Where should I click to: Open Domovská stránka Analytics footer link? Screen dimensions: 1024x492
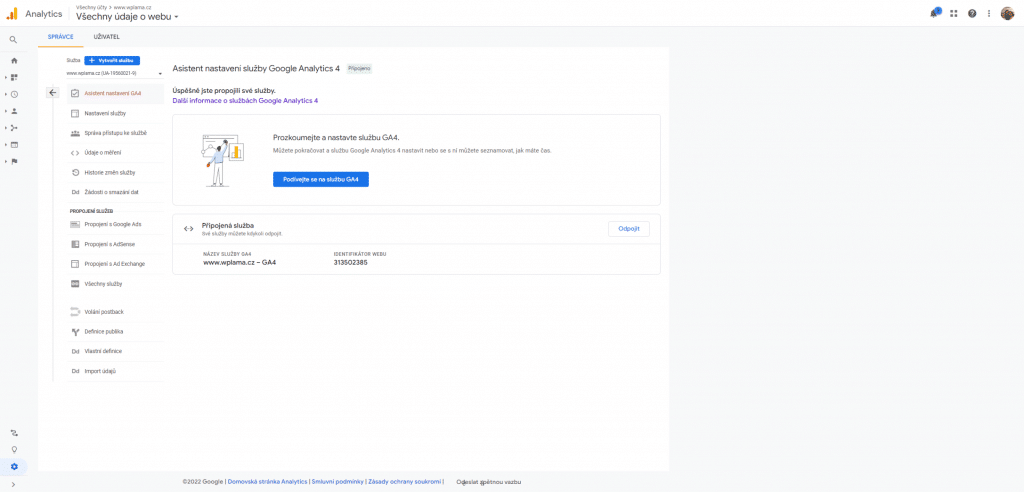268,482
